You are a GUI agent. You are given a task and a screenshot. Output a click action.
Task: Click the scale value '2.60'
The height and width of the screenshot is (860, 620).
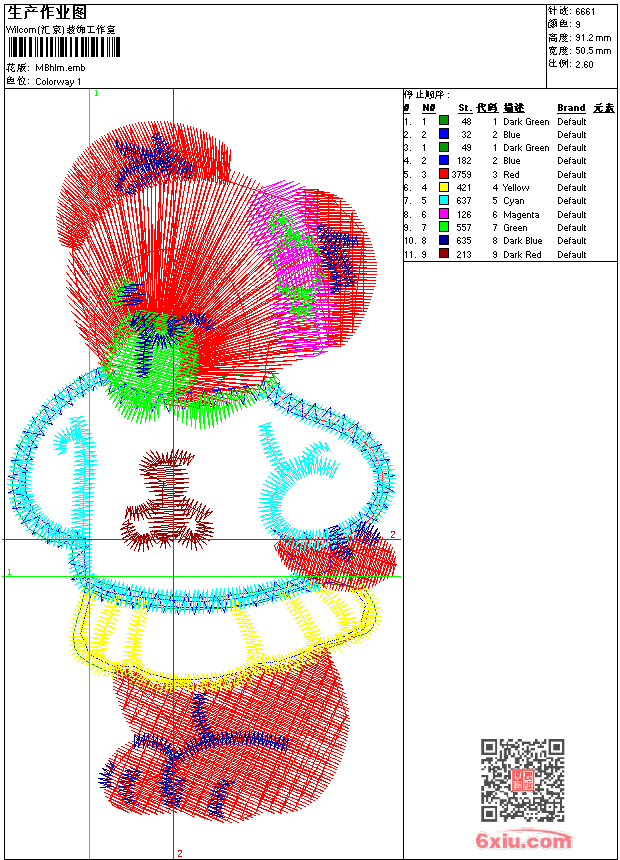click(584, 64)
